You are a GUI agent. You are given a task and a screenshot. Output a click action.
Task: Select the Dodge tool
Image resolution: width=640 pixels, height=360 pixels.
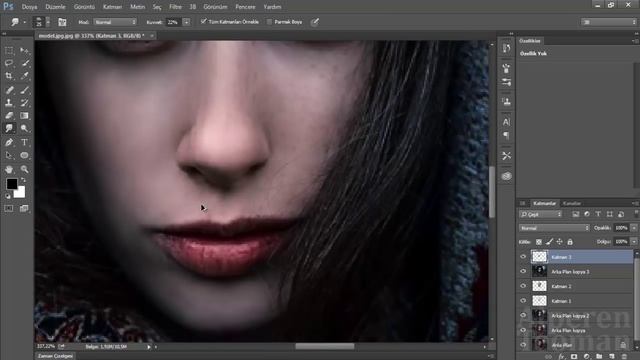pyautogui.click(x=24, y=128)
